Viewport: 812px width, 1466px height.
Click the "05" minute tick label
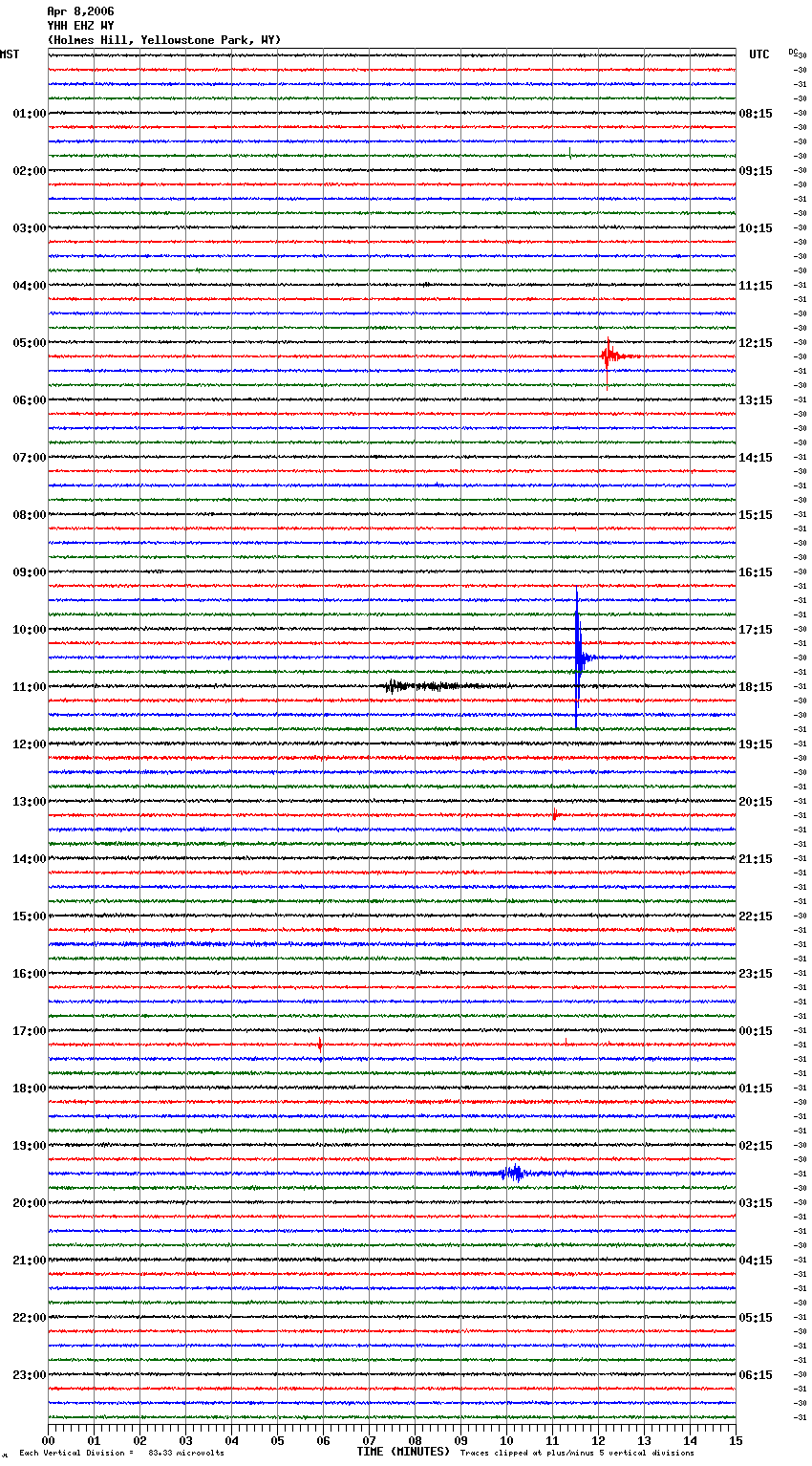pos(277,1440)
